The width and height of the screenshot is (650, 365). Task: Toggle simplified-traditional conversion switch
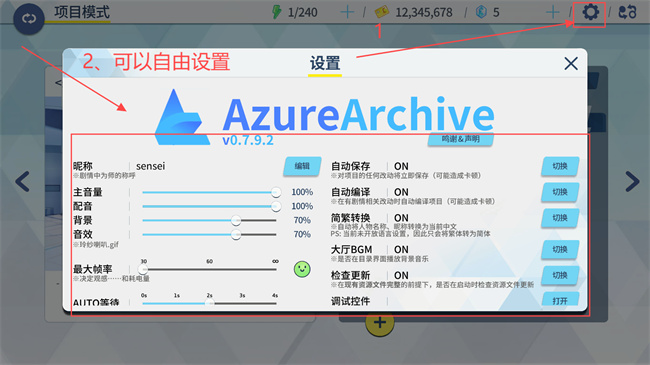tap(560, 218)
